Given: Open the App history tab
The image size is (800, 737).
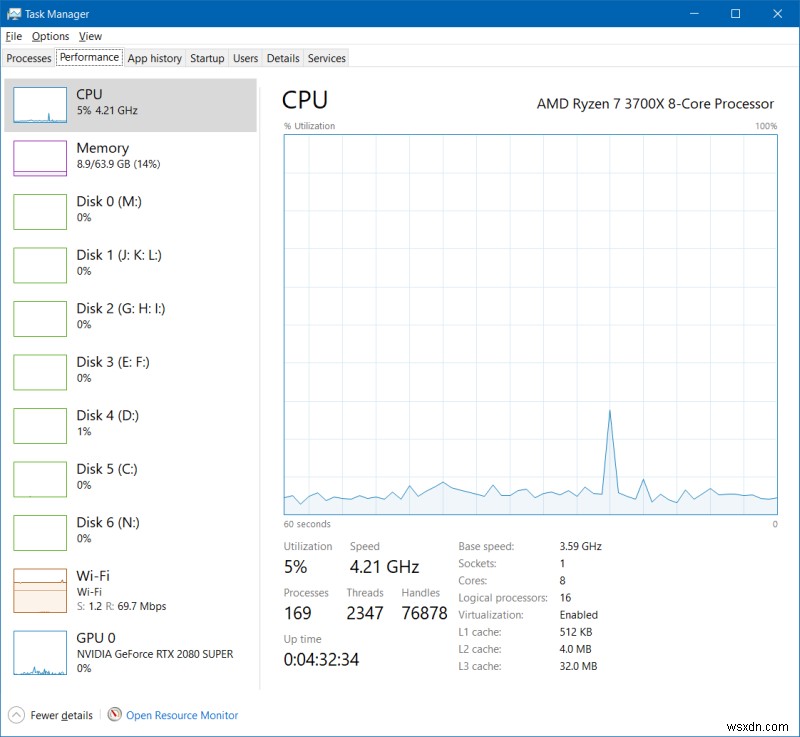Looking at the screenshot, I should coord(154,58).
